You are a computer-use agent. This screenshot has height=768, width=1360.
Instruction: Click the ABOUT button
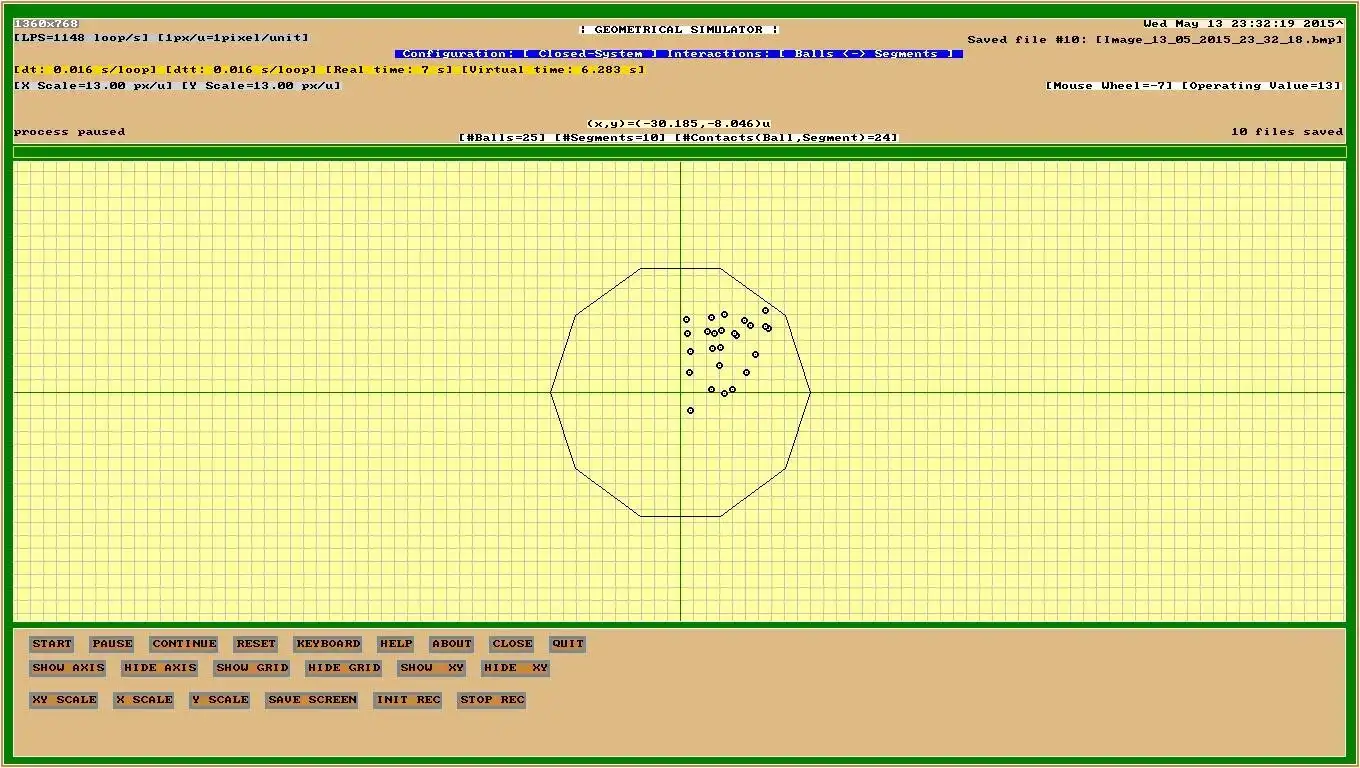(x=452, y=644)
